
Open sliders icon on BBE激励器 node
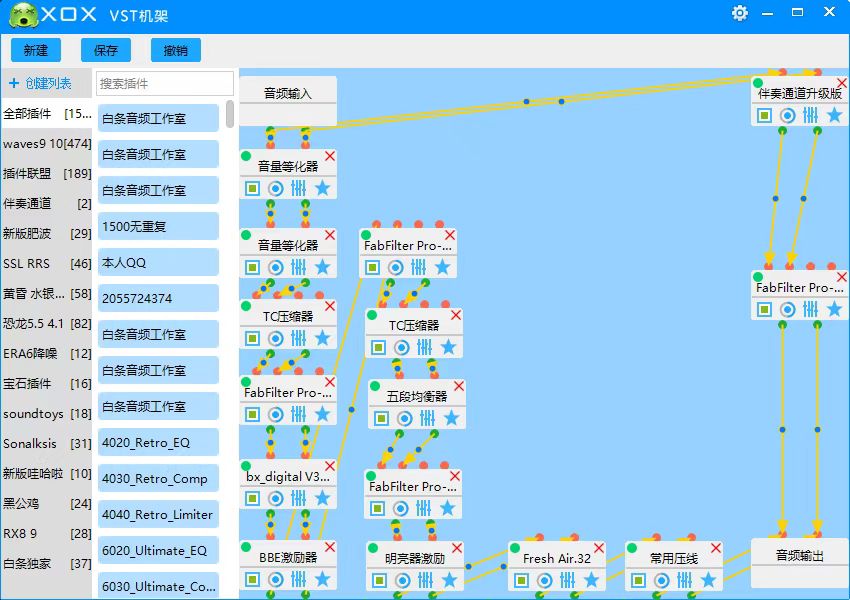299,579
